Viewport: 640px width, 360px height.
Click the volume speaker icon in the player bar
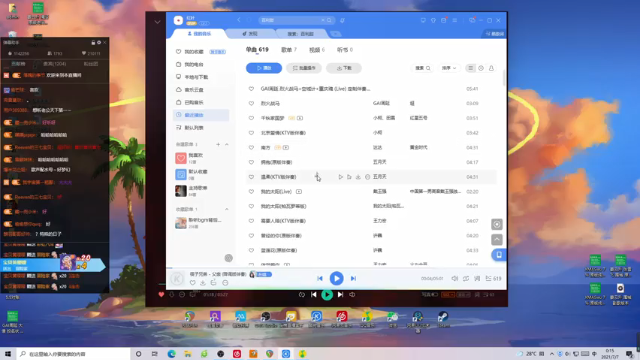(455, 278)
